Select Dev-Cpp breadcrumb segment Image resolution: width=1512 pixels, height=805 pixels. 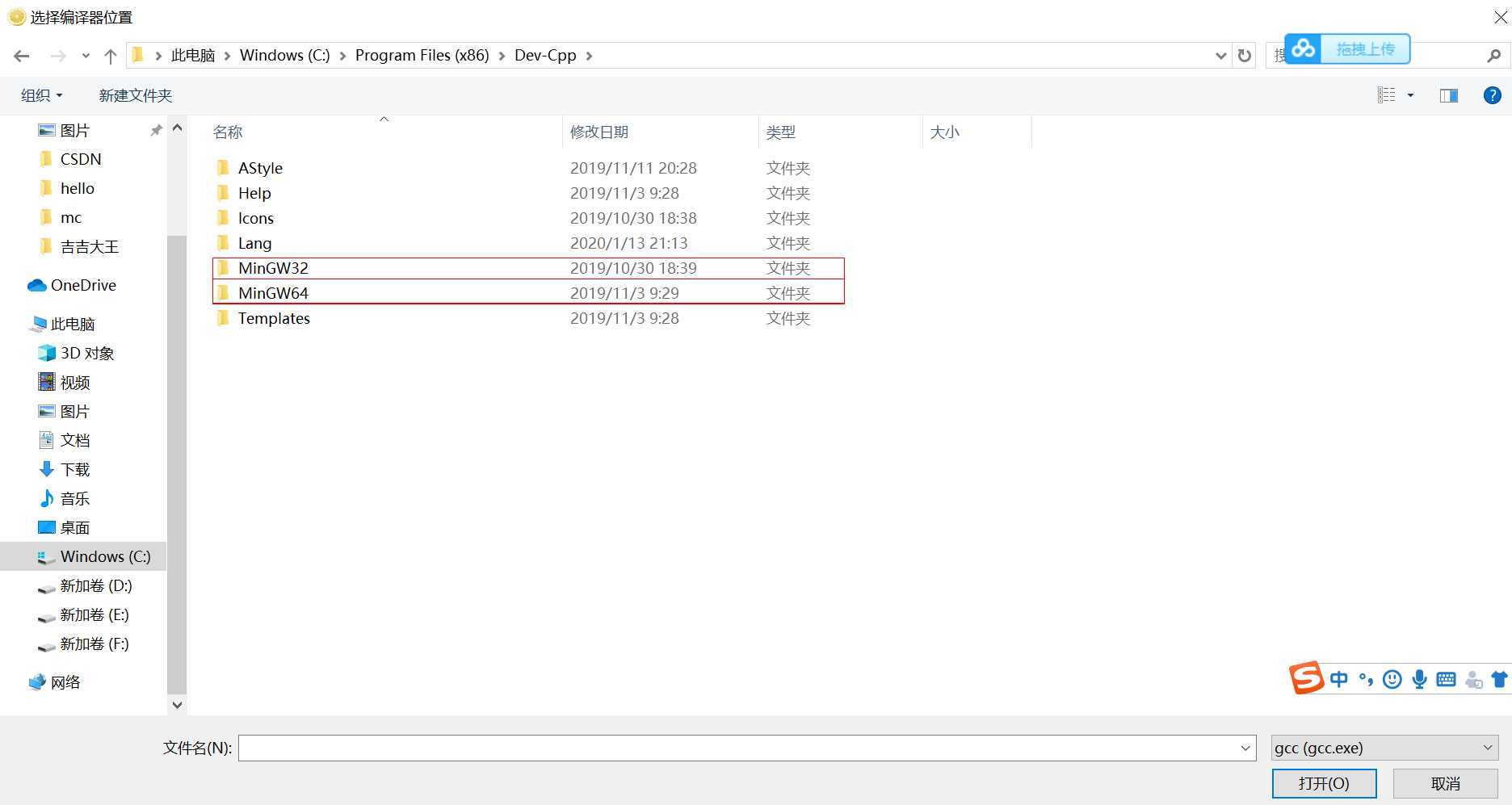[x=545, y=56]
